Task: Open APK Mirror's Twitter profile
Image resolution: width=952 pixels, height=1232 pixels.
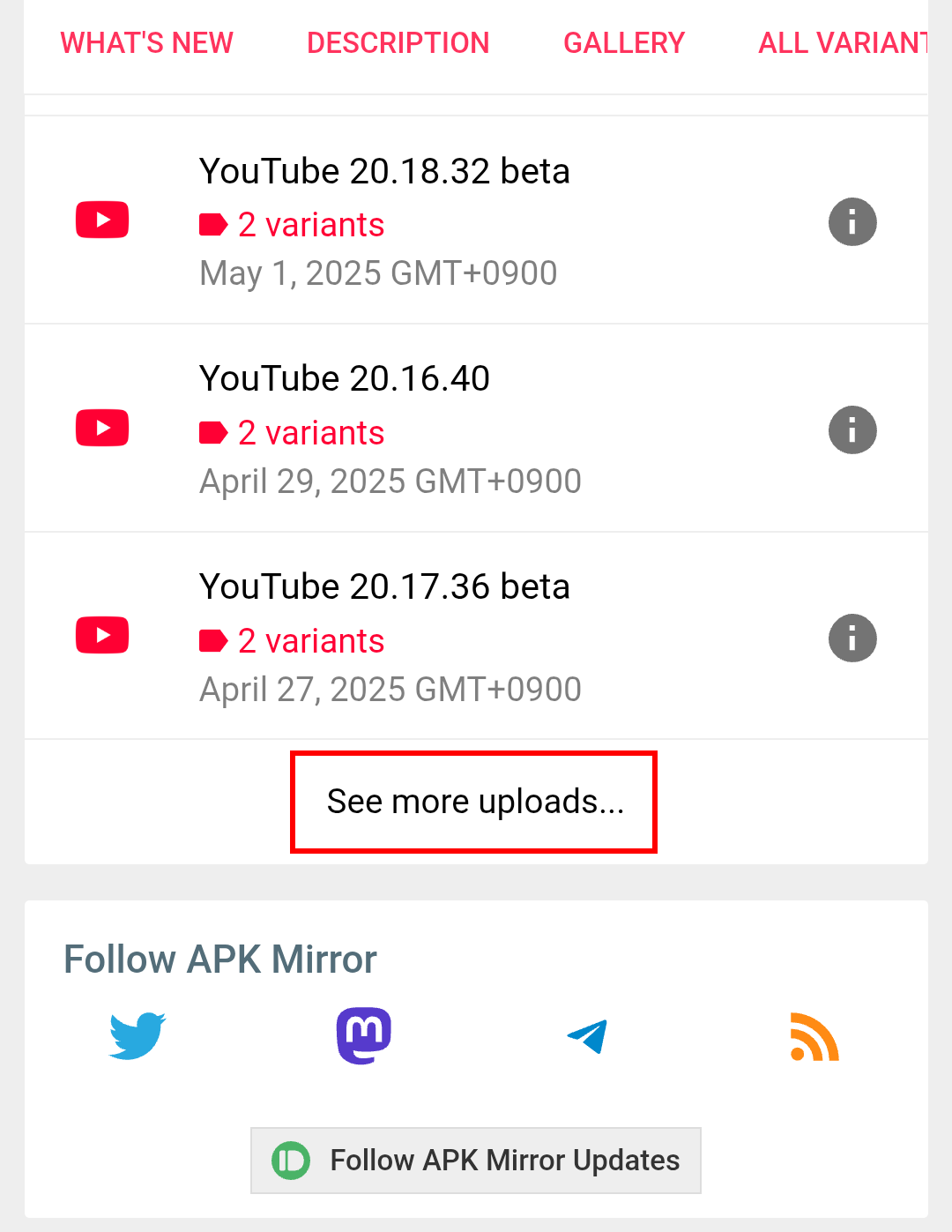Action: click(137, 1036)
